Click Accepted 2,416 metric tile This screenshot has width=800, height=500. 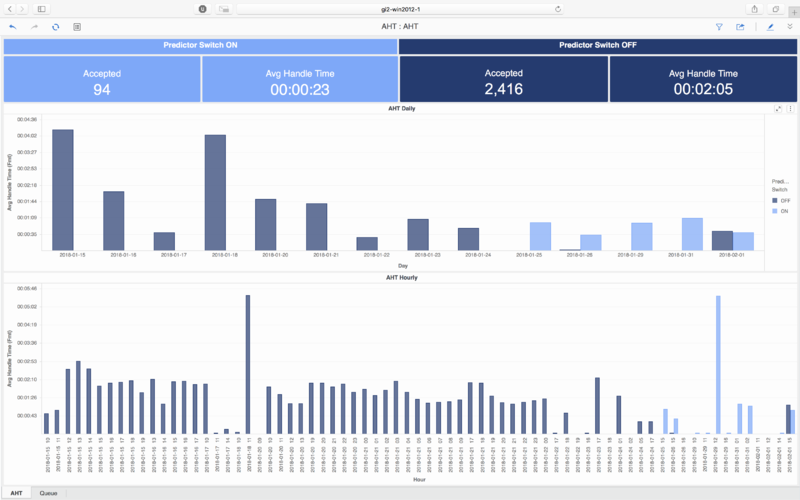(x=503, y=80)
